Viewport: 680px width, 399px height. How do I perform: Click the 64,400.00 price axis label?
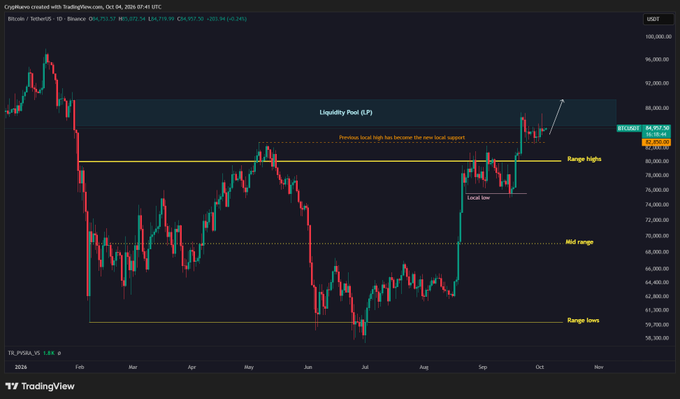658,282
